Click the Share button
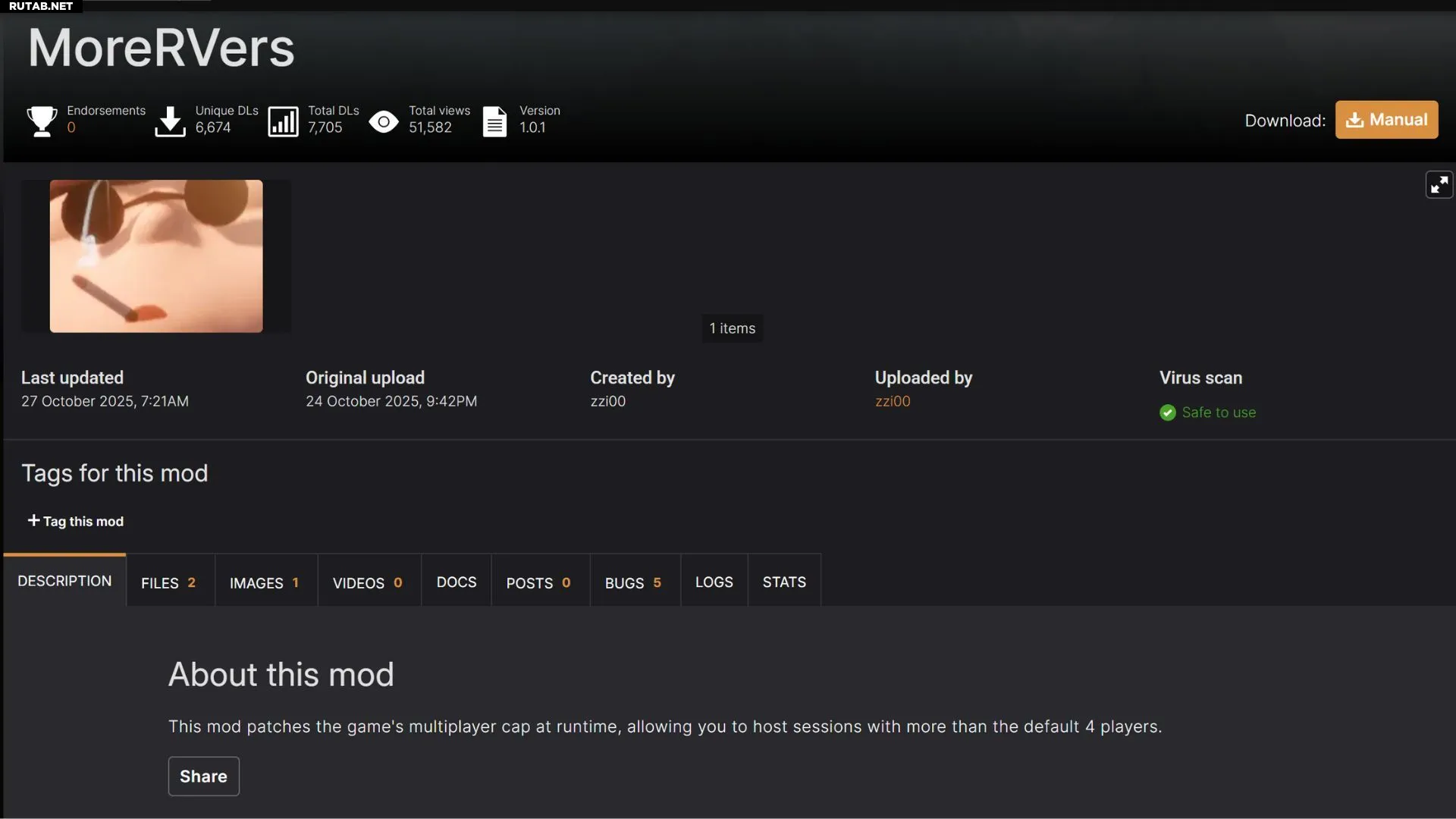1456x819 pixels. pyautogui.click(x=203, y=776)
